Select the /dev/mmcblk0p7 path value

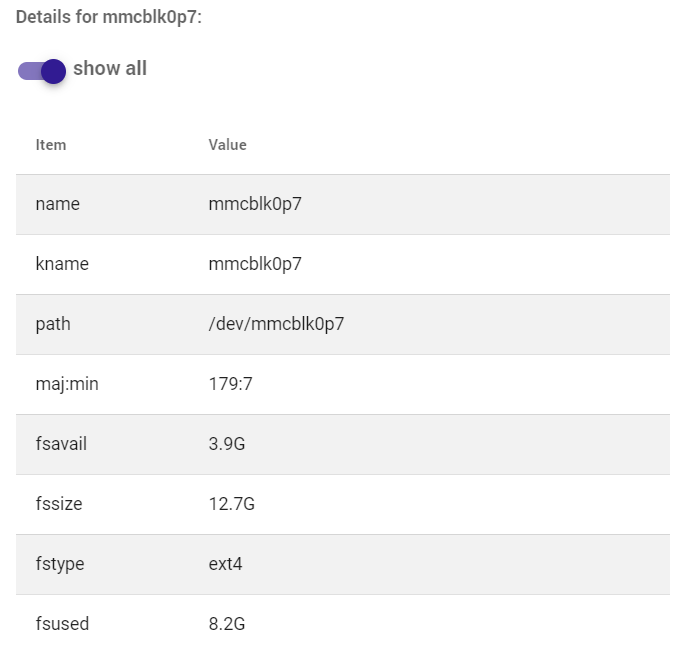click(x=276, y=324)
